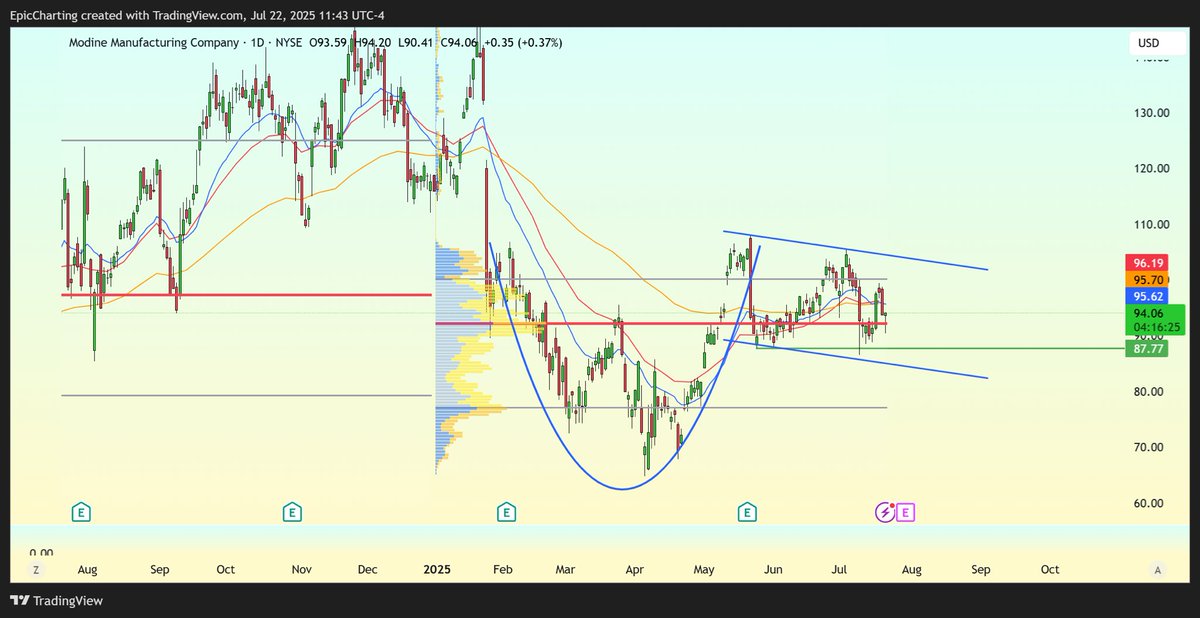Click the 110.00 price axis label

click(x=1150, y=224)
